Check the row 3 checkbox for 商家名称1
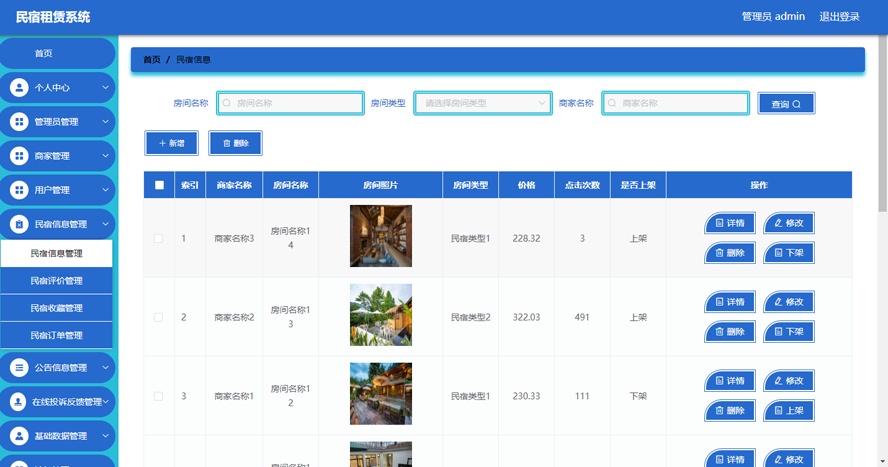888x467 pixels. (159, 396)
